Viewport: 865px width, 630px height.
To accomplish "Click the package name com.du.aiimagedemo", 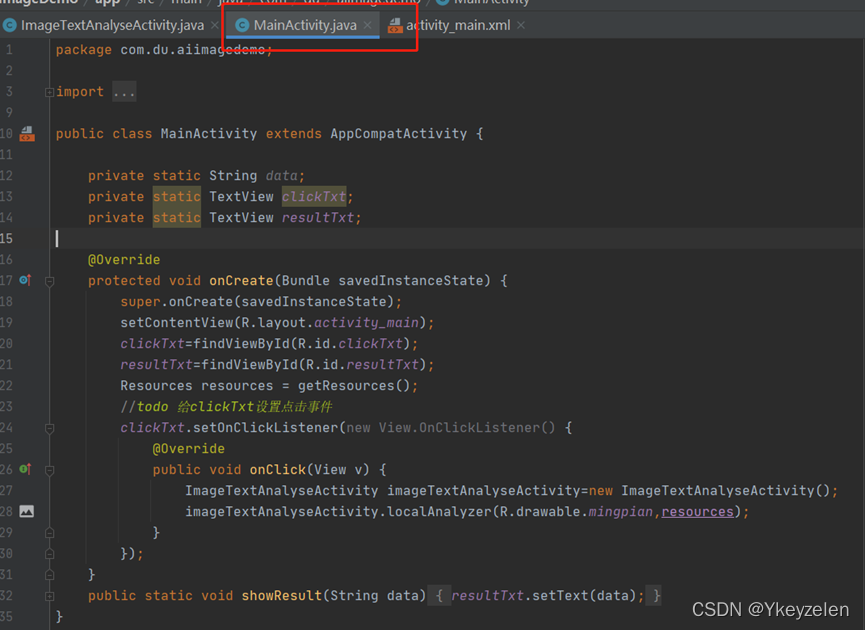I will (x=193, y=50).
